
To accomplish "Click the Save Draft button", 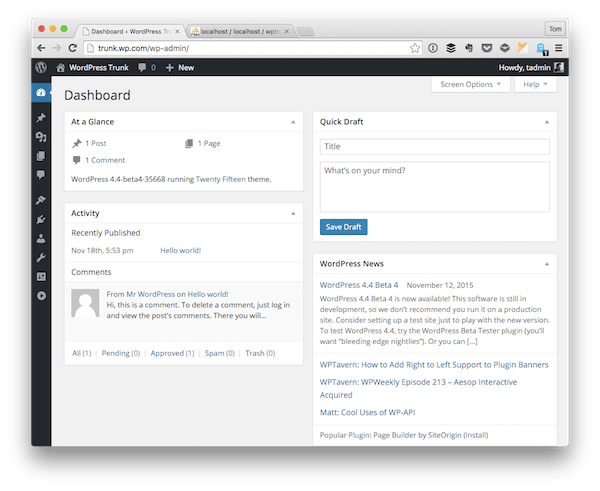I will click(343, 227).
